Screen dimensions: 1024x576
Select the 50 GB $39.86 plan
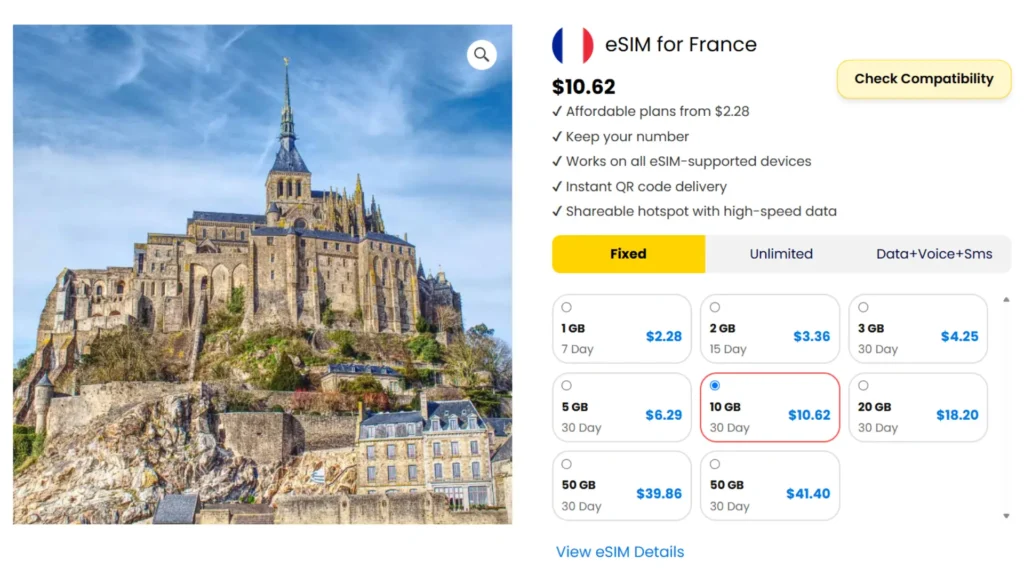pos(621,486)
